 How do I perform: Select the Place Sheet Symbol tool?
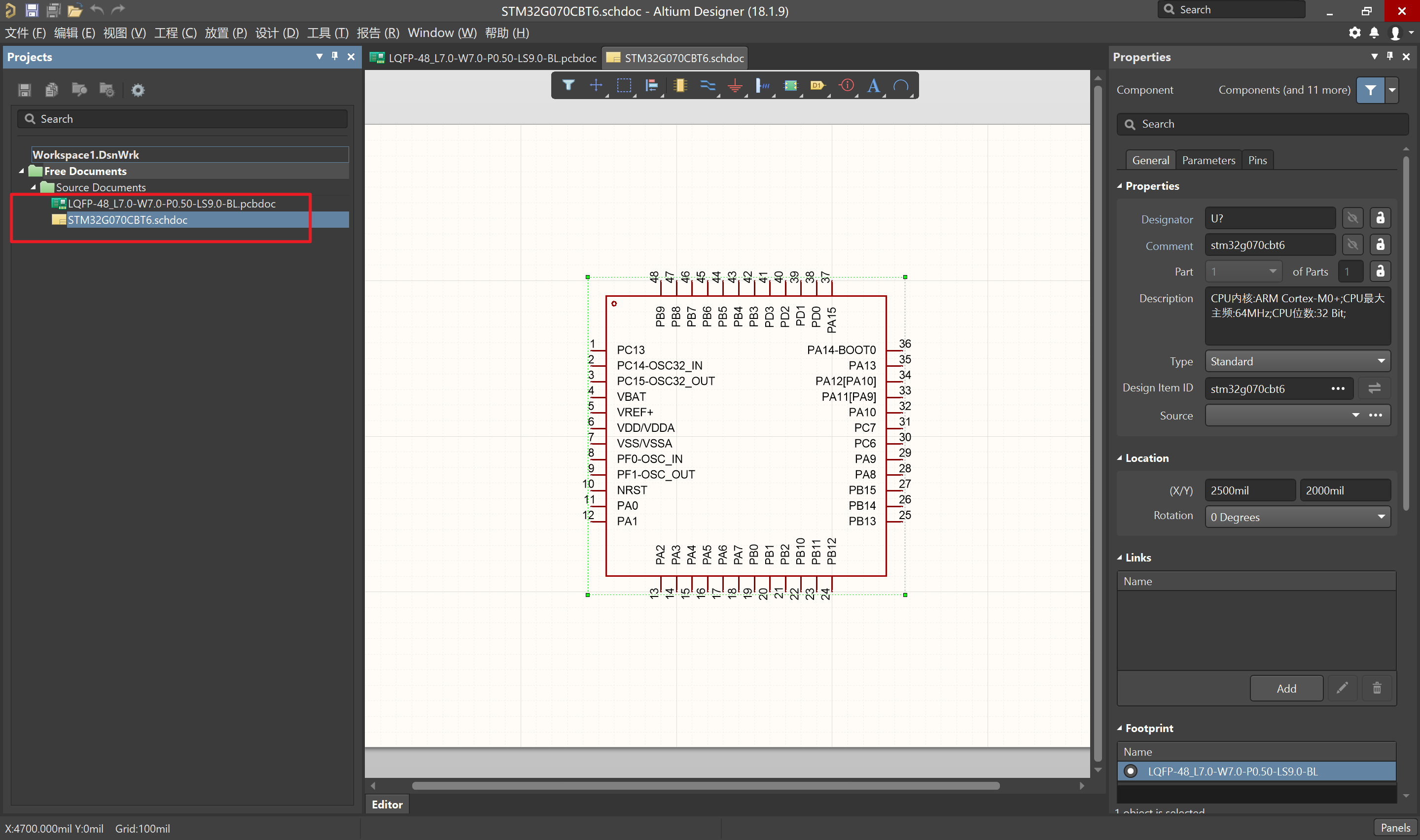click(x=791, y=85)
